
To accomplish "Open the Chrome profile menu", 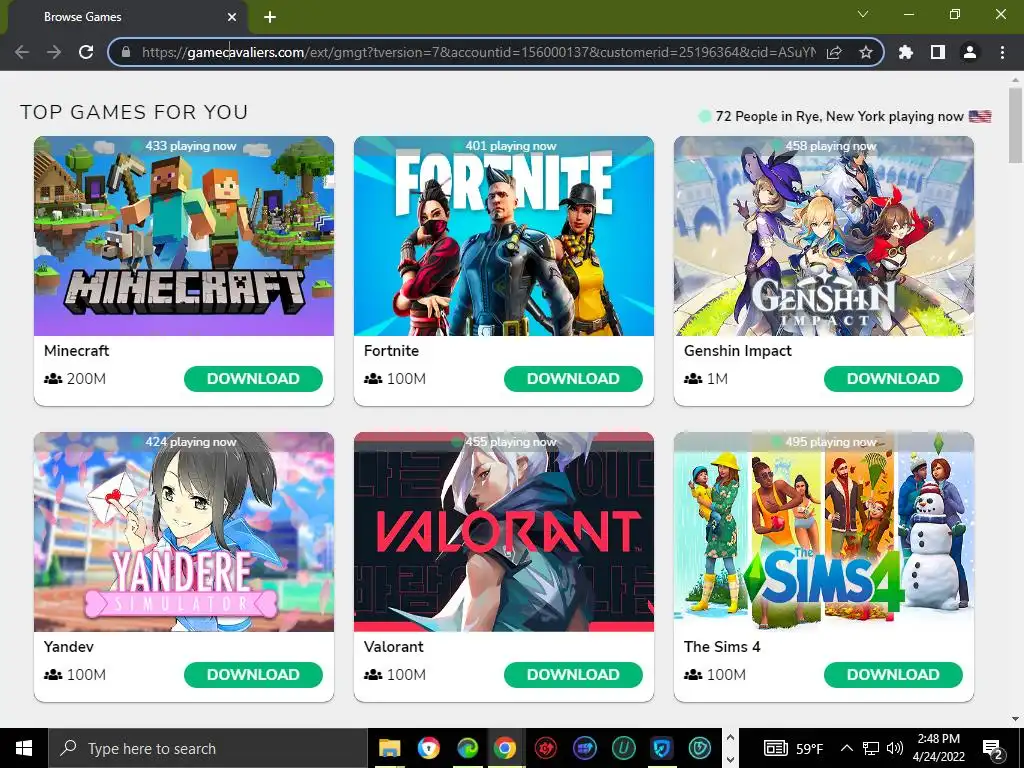I will 970,52.
